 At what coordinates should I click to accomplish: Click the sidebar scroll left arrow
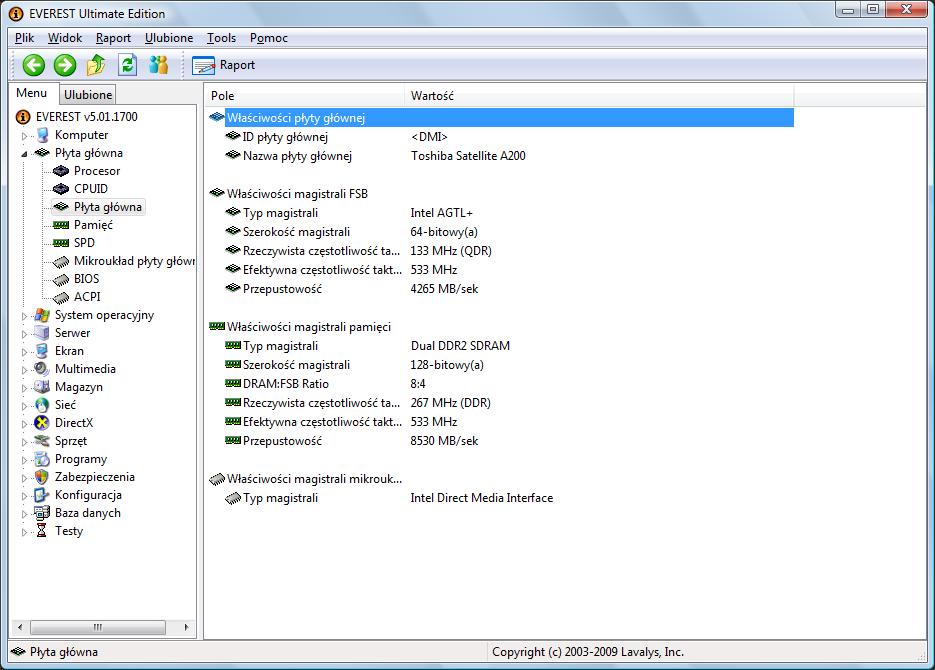[x=20, y=628]
